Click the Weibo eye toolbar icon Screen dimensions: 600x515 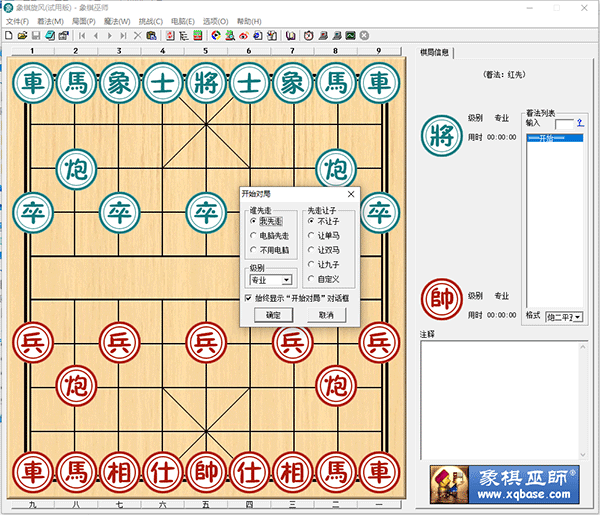coord(244,36)
